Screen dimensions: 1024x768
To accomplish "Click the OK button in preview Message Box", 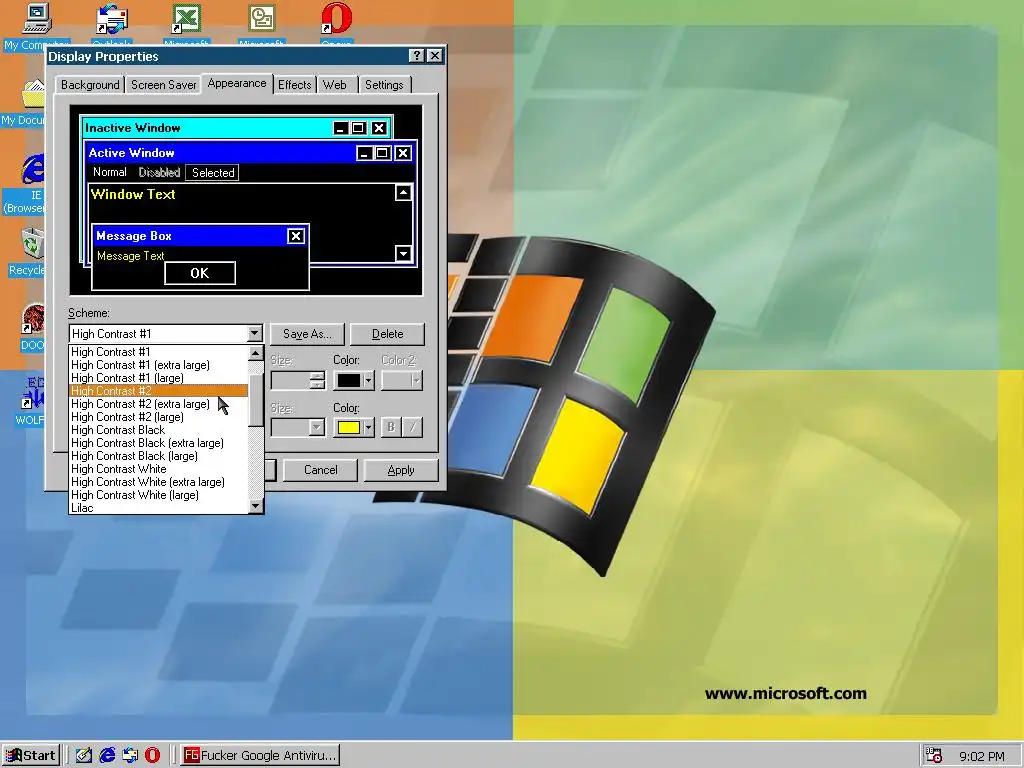I will [200, 273].
